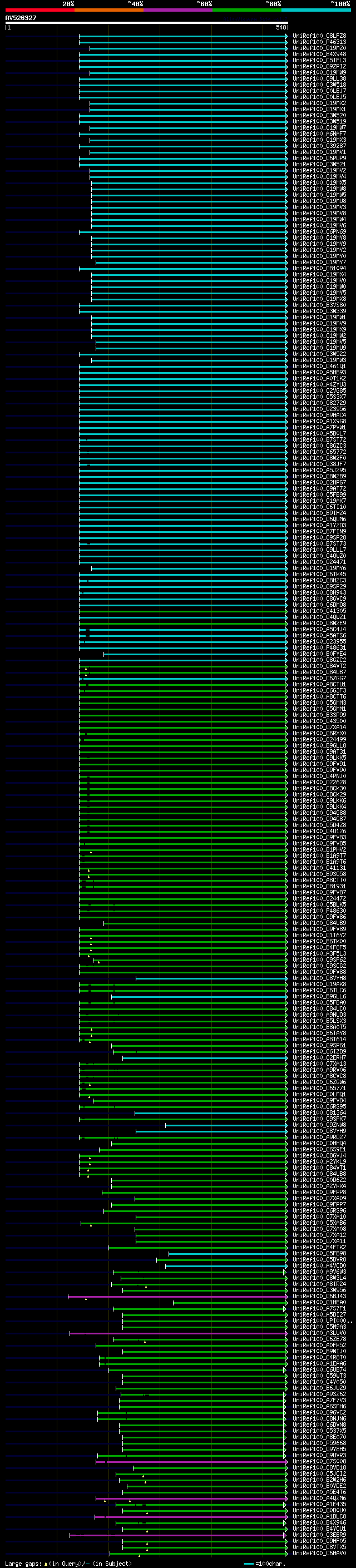Select the UniRef100_C0LEJ5 entry
The width and height of the screenshot is (356, 1568).
click(x=319, y=97)
